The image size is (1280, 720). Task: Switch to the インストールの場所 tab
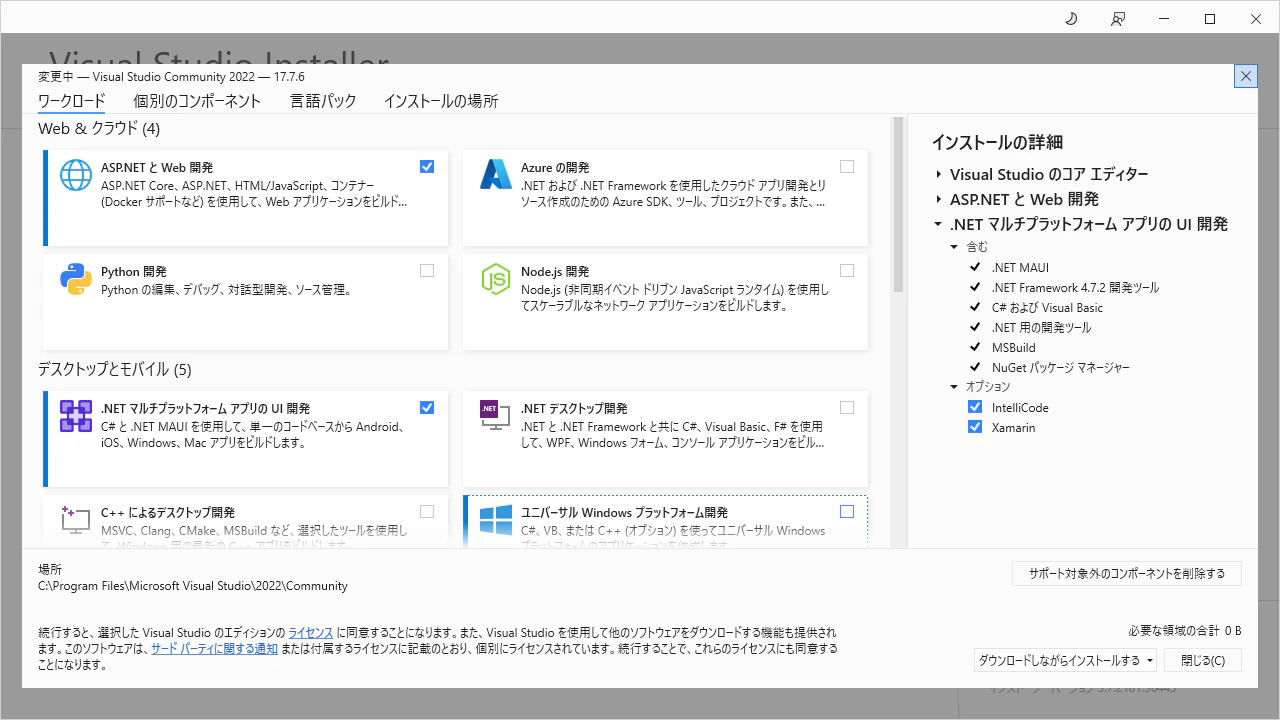coord(441,101)
